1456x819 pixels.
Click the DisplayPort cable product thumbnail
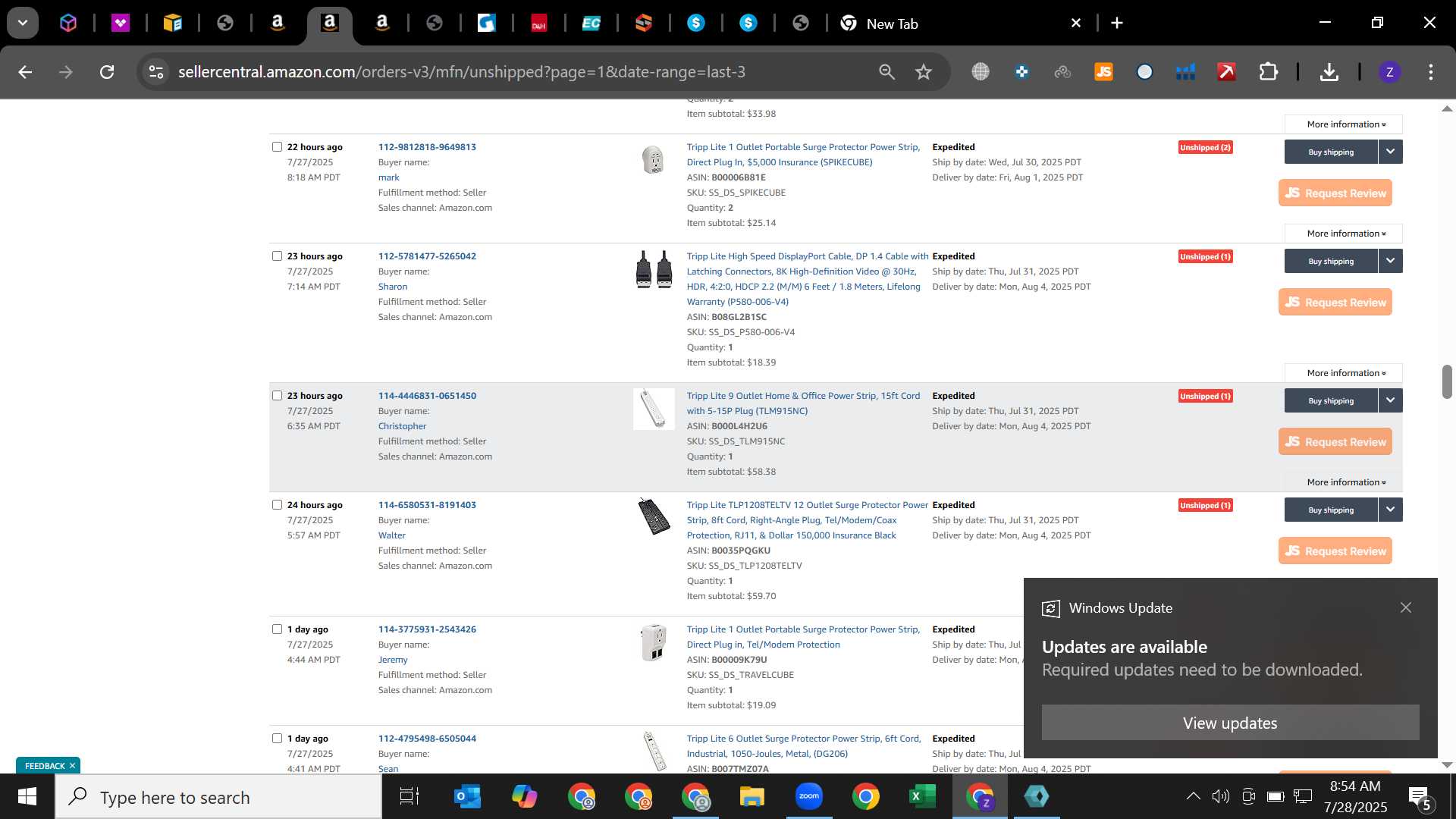tap(654, 269)
